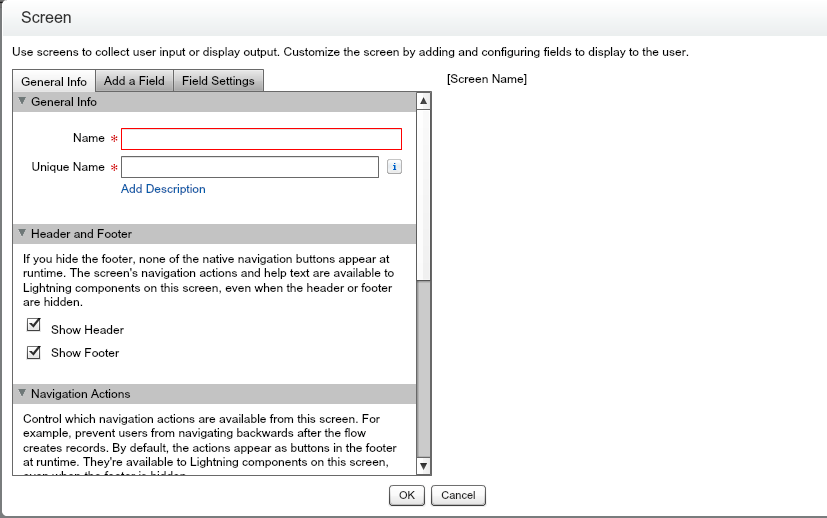Focus the Name input field
This screenshot has width=827, height=518.
[x=261, y=139]
